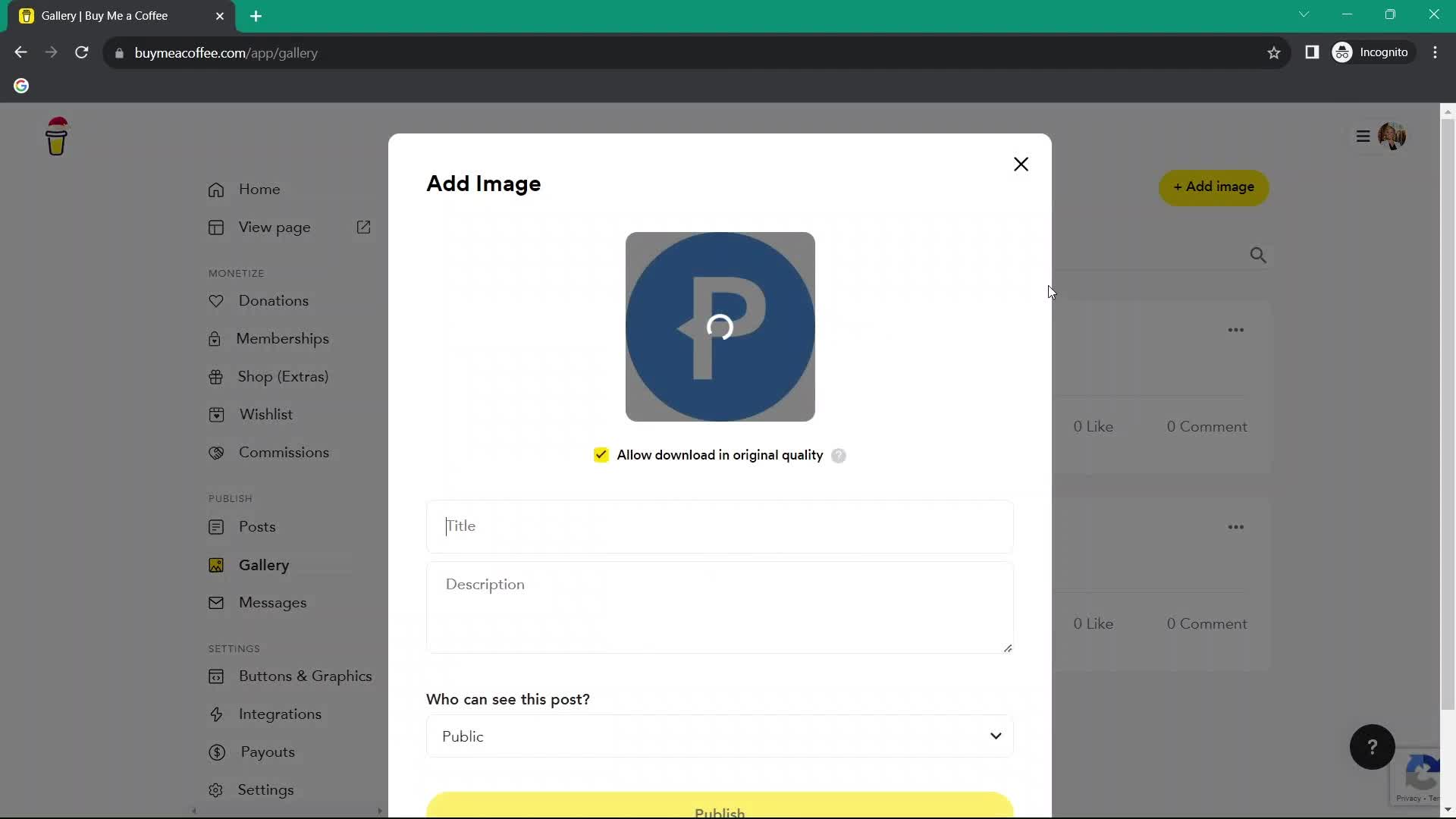Open the hamburger menu beside avatar
The height and width of the screenshot is (819, 1456).
point(1363,136)
